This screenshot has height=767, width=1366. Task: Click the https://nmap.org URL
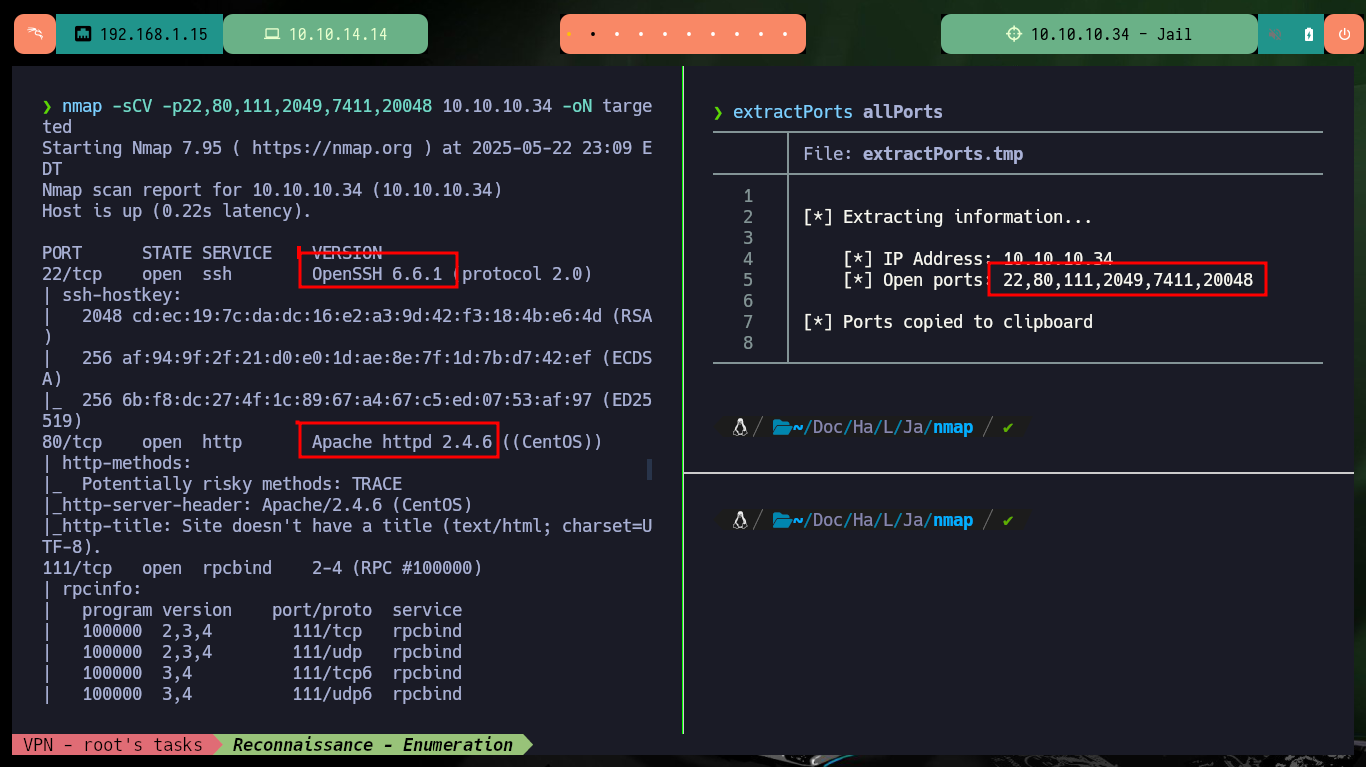coord(332,148)
